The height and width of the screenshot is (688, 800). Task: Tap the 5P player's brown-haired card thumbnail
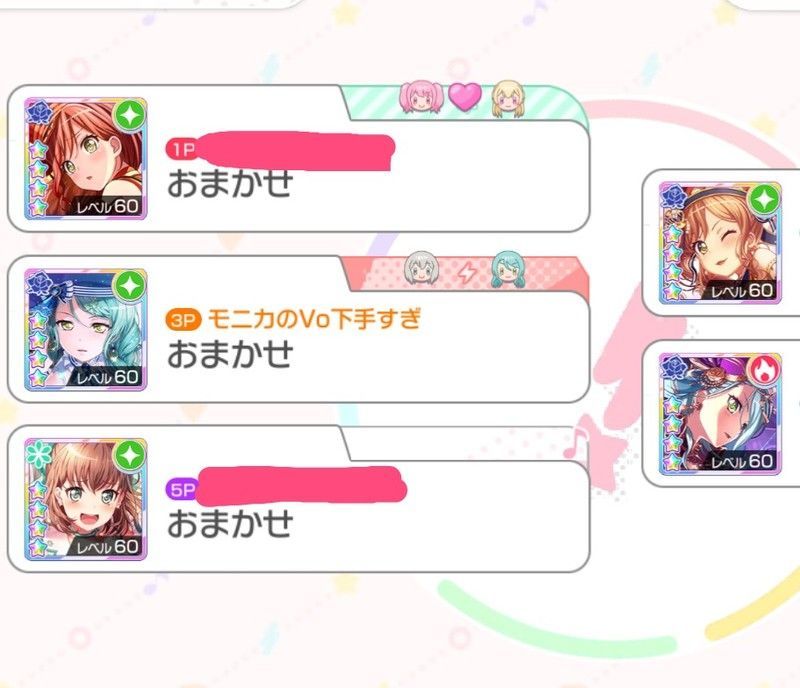86,499
